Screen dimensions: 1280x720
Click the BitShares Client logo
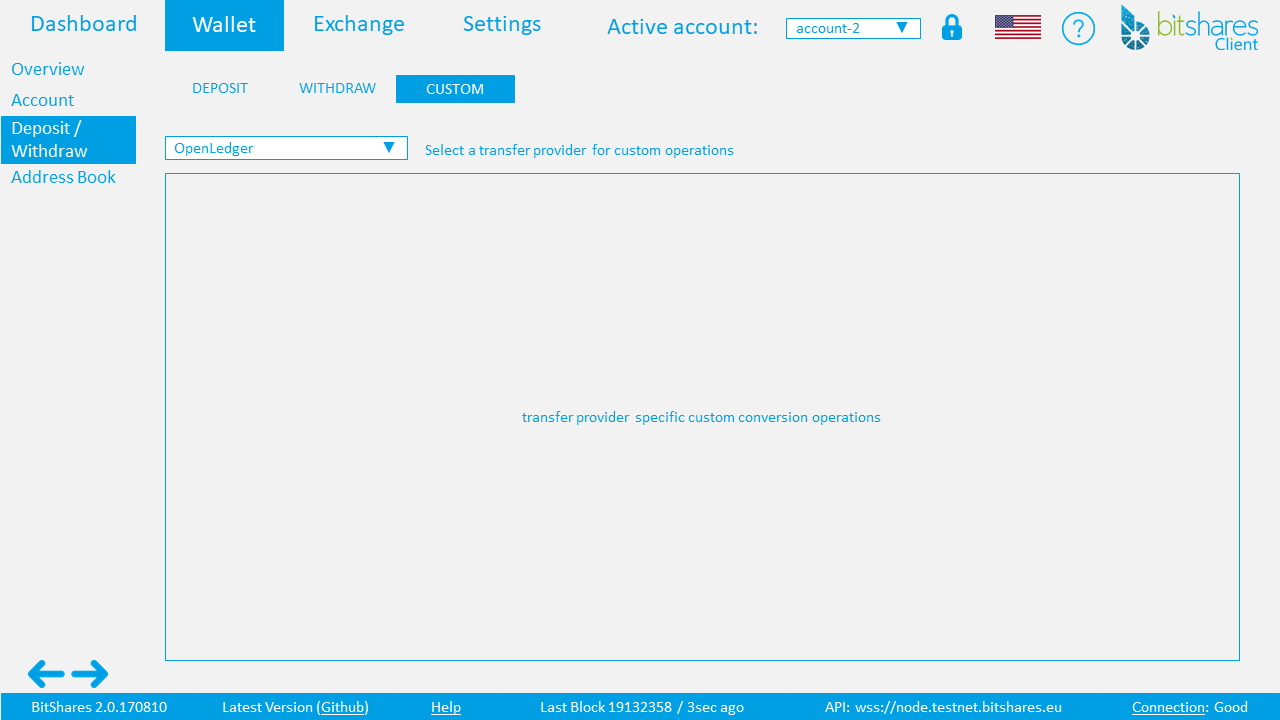tap(1189, 28)
